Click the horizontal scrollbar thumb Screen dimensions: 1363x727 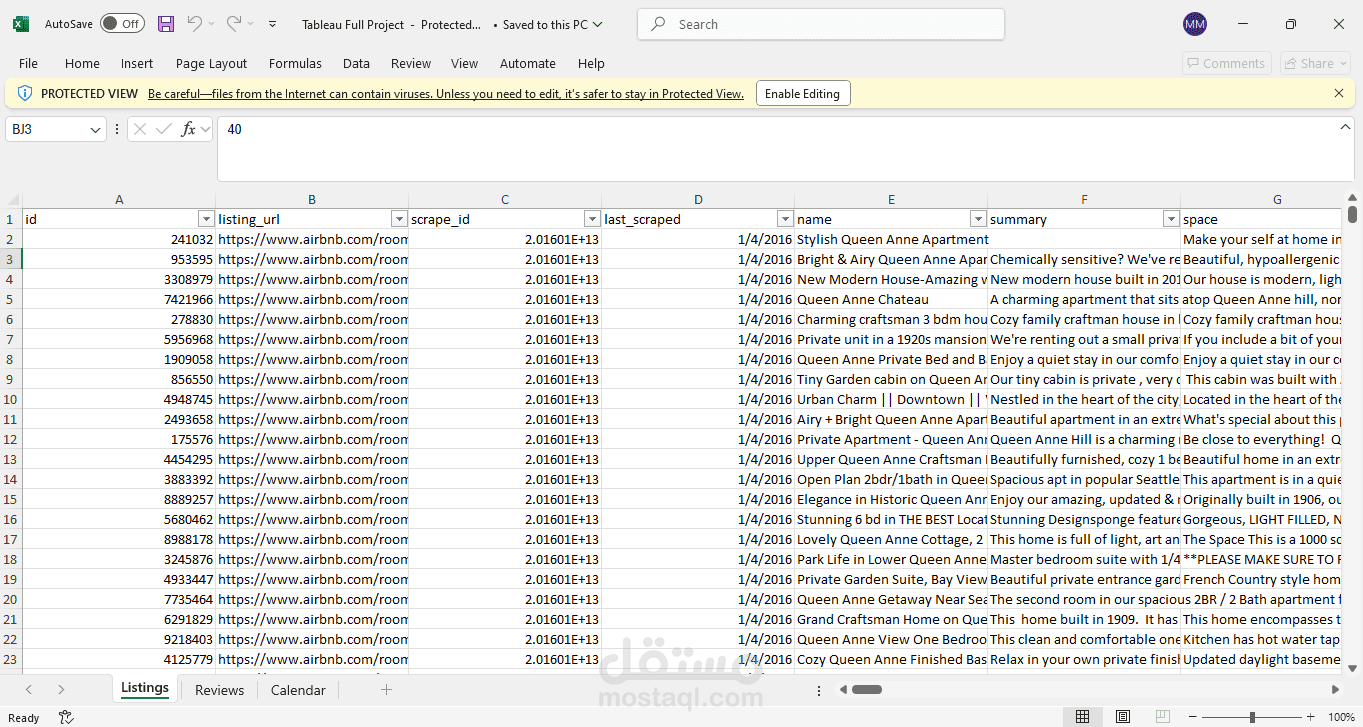click(x=866, y=690)
